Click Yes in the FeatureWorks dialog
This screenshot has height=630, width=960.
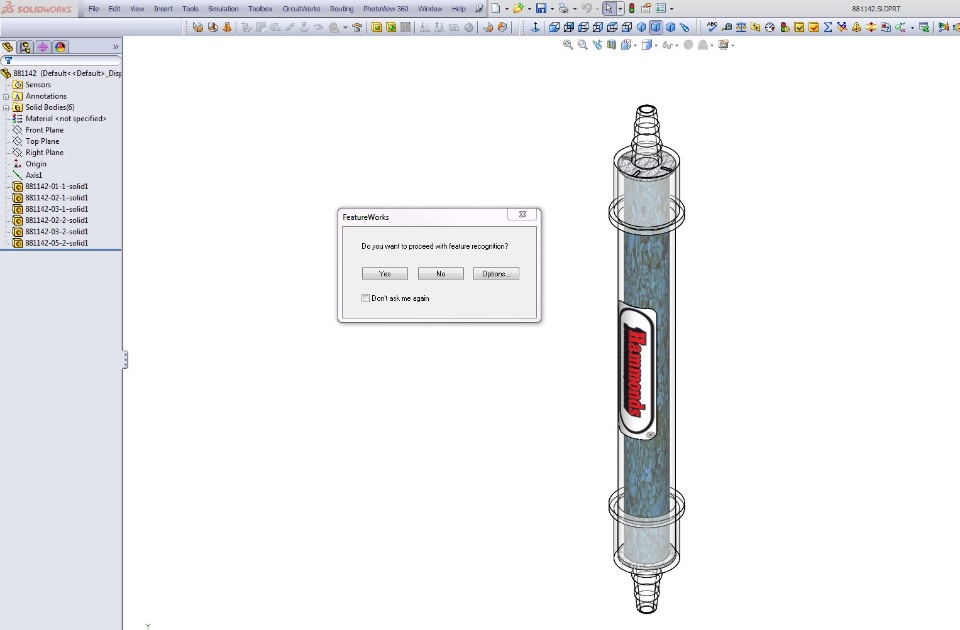(384, 274)
